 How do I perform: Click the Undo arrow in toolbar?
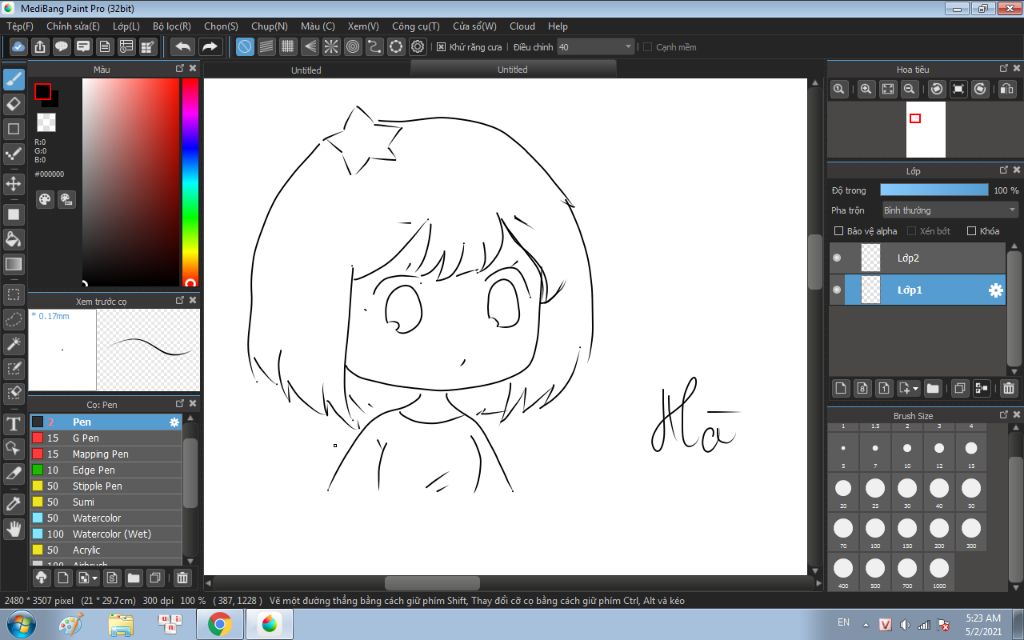pyautogui.click(x=184, y=47)
